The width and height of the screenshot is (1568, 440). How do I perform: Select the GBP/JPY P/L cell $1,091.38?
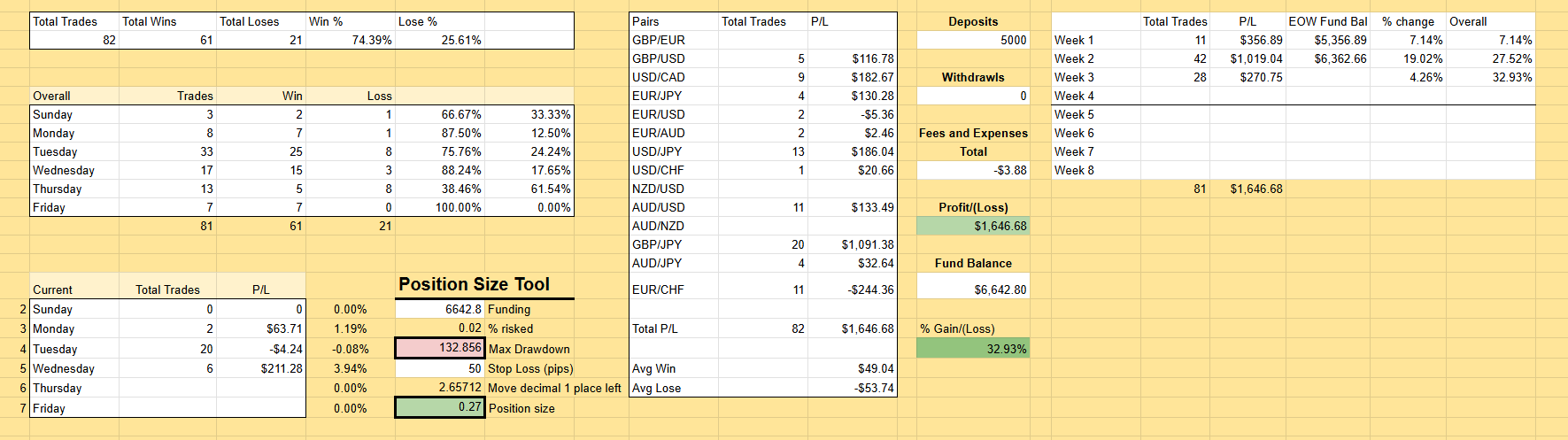852,244
